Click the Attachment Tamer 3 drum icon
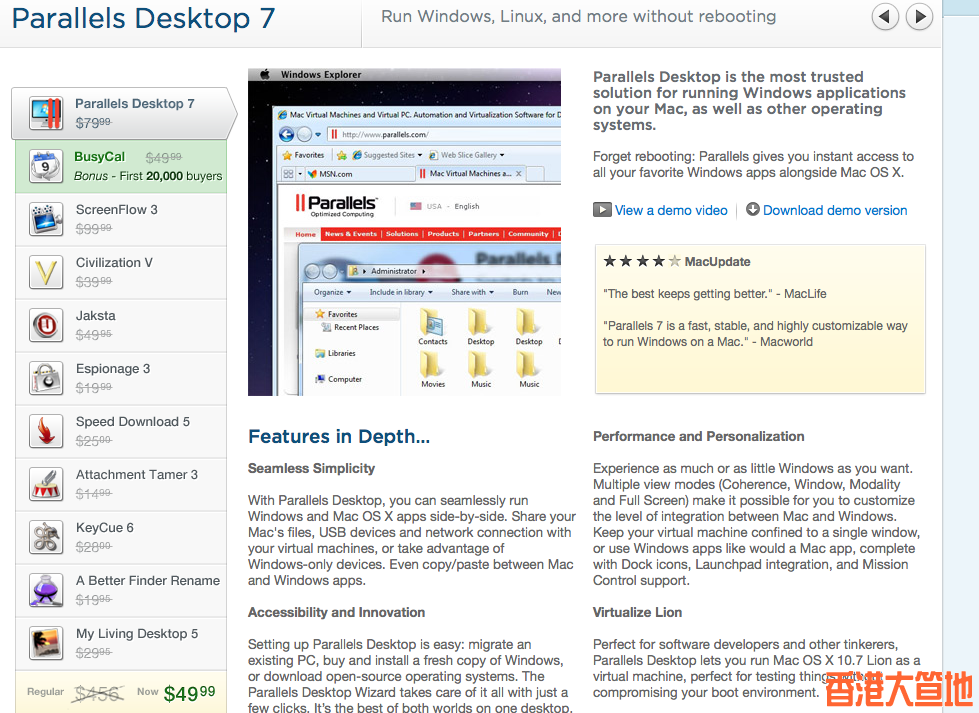This screenshot has width=979, height=713. pyautogui.click(x=46, y=484)
